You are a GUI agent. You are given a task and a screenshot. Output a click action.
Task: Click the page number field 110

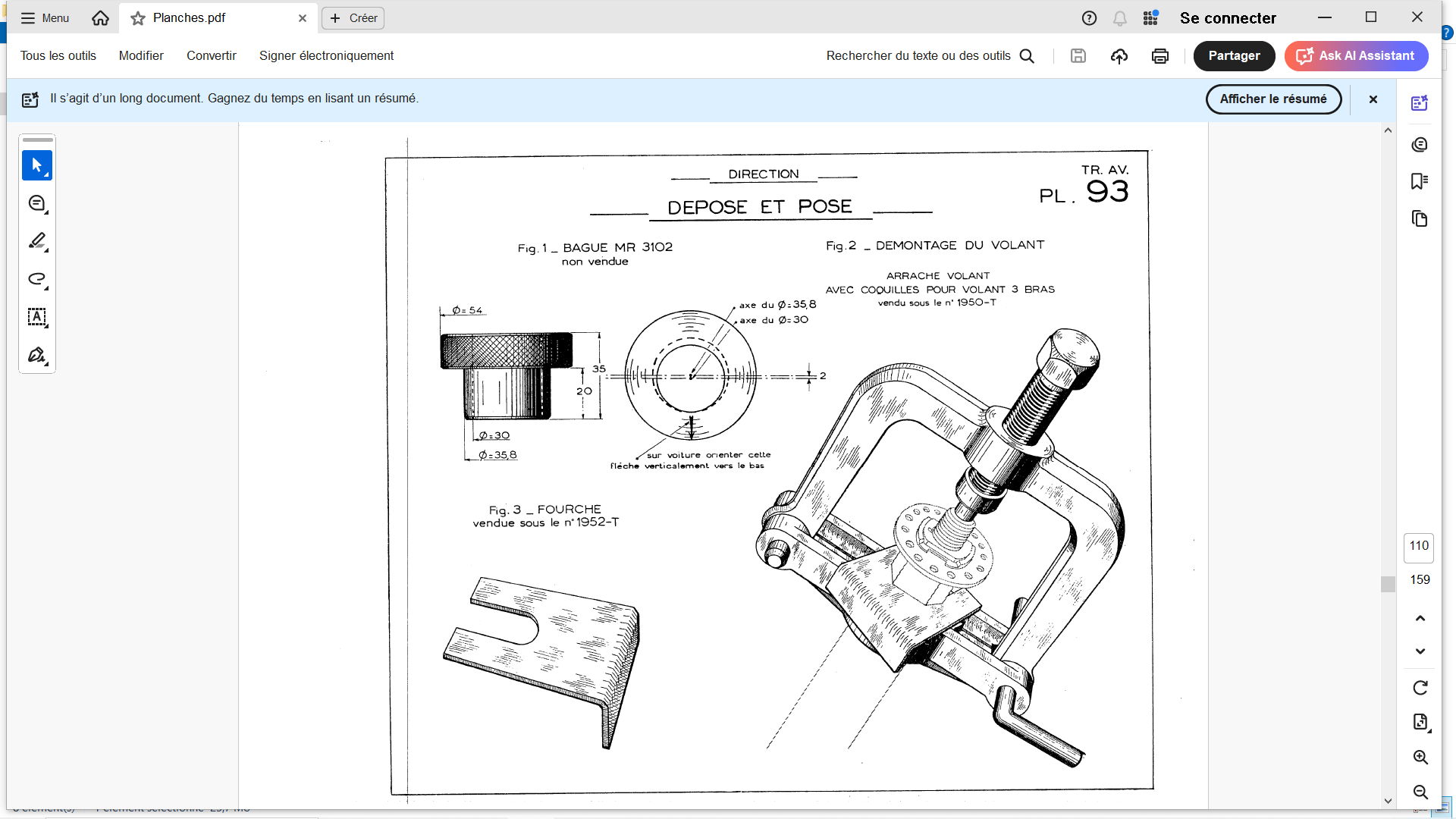pos(1419,546)
